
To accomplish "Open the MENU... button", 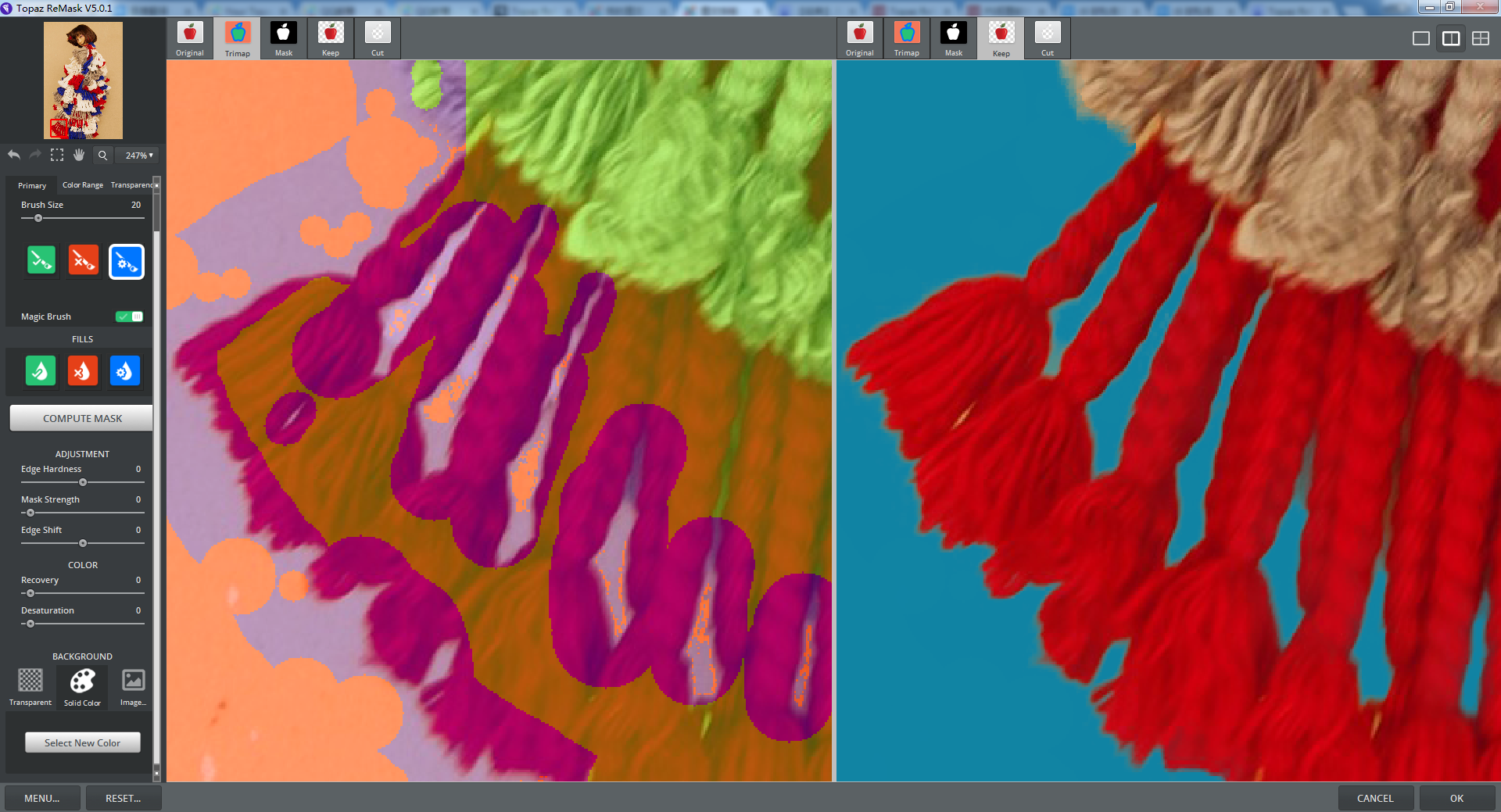I will pyautogui.click(x=42, y=798).
